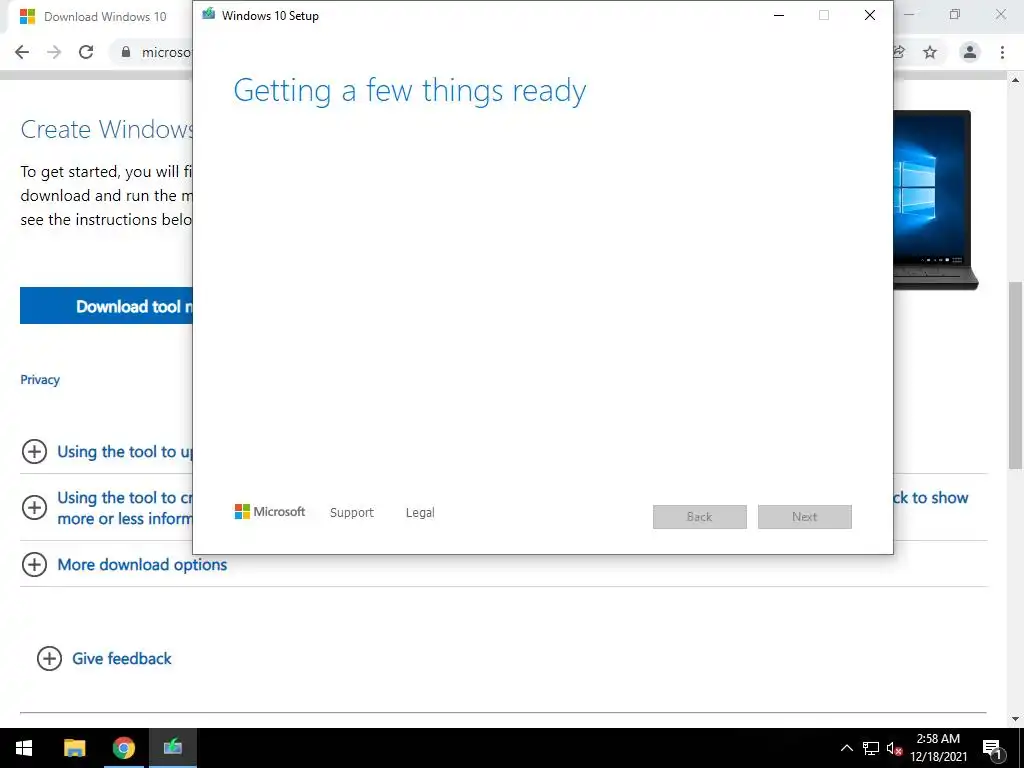Click the site lock icon in Chrome

point(126,52)
